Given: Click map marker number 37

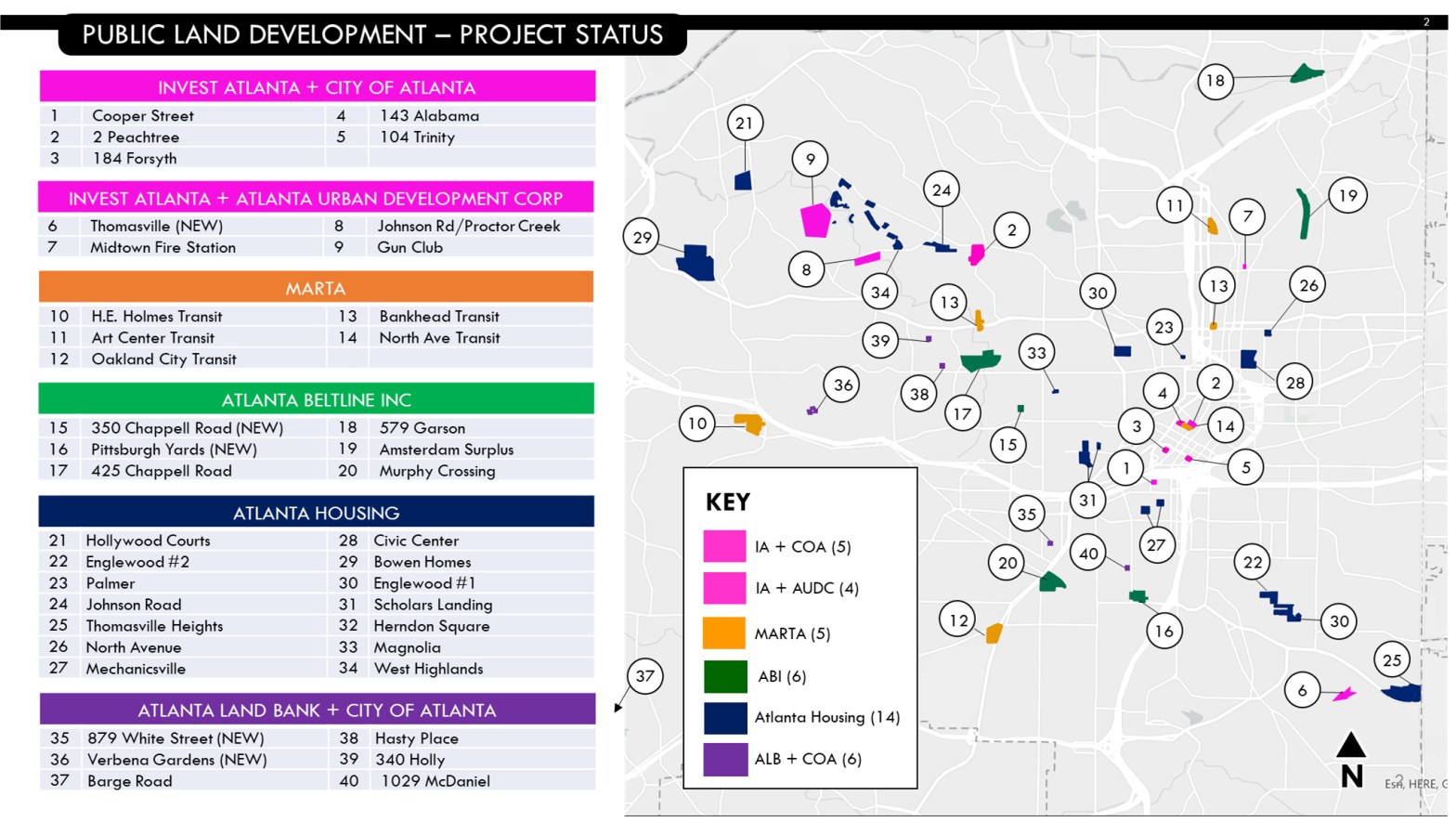Looking at the screenshot, I should (x=644, y=676).
